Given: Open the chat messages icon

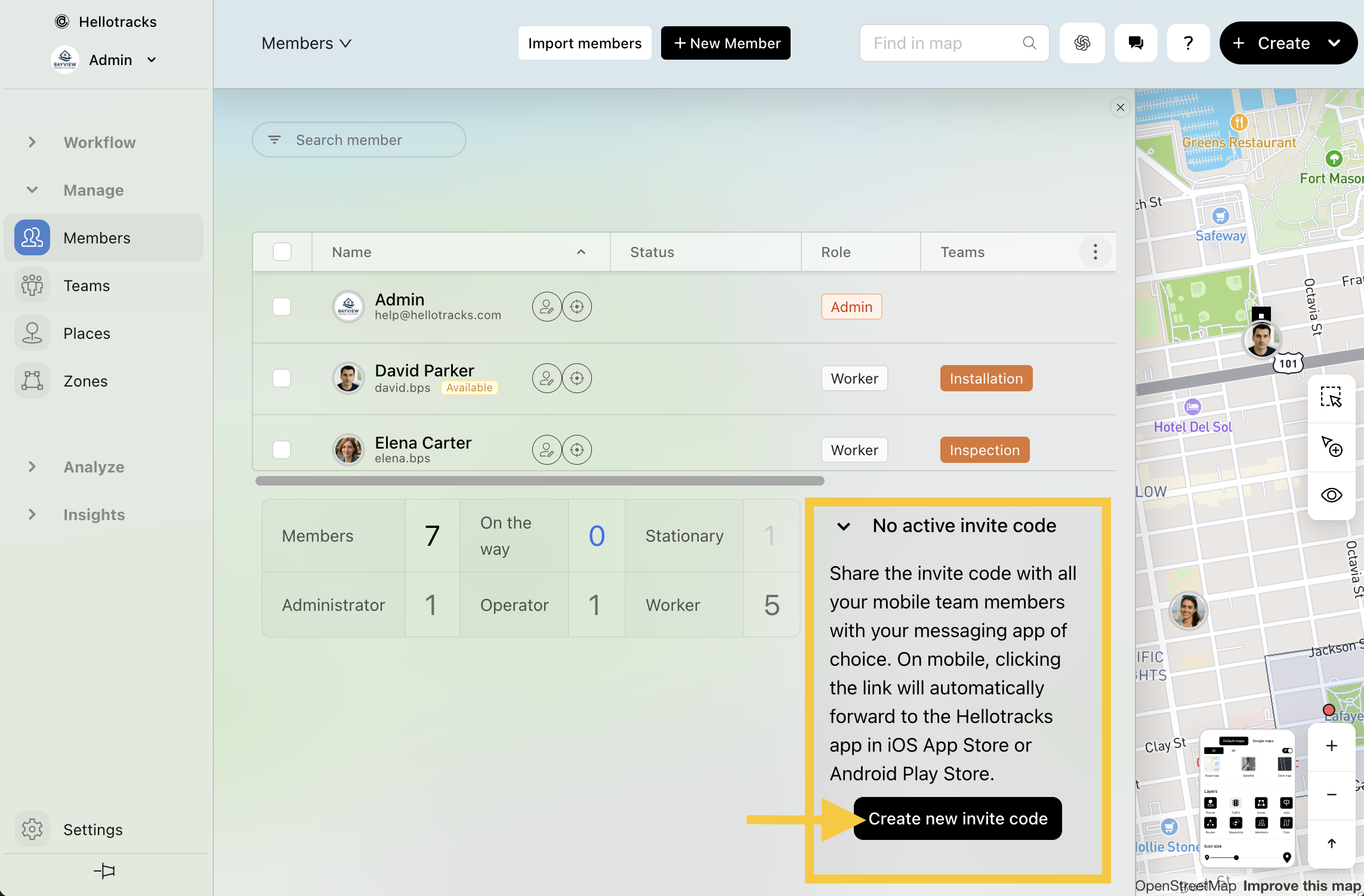Looking at the screenshot, I should click(1136, 43).
